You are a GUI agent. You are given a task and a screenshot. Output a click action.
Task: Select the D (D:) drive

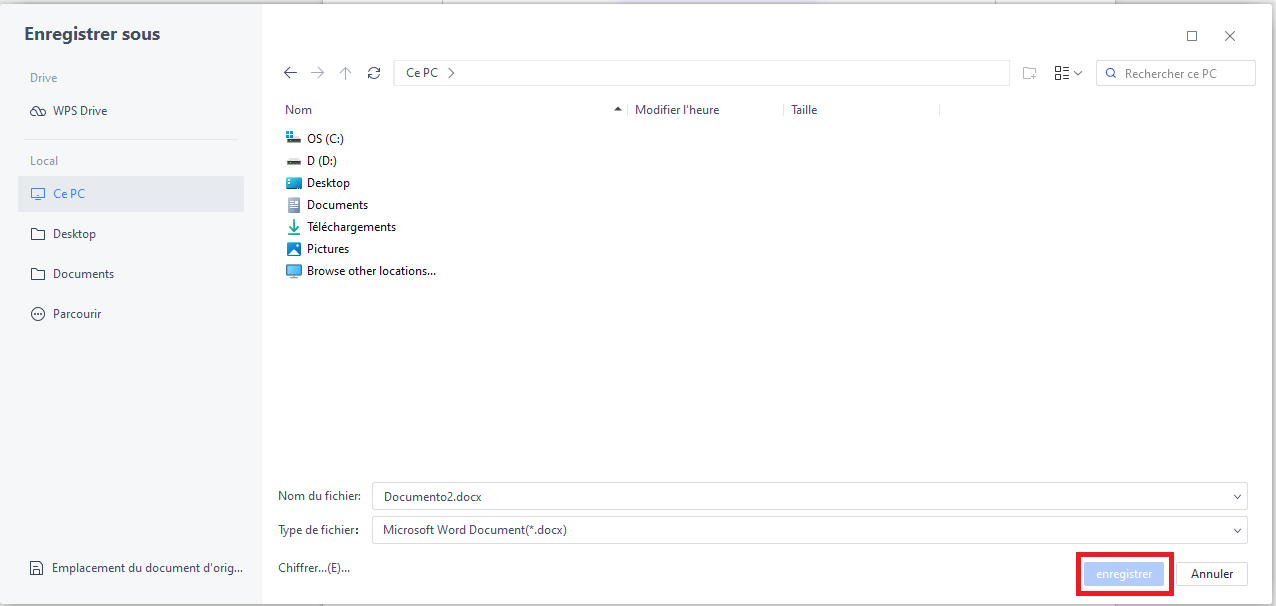click(x=314, y=161)
